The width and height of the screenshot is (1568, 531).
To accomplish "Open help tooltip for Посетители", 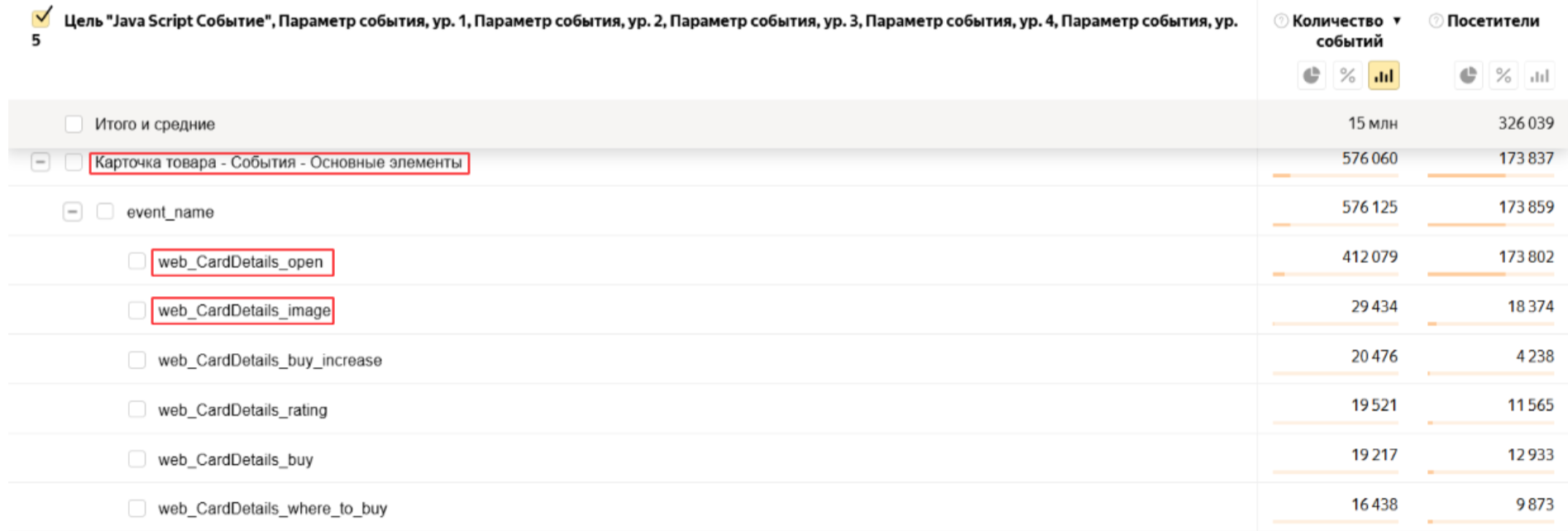I will coord(1437,21).
